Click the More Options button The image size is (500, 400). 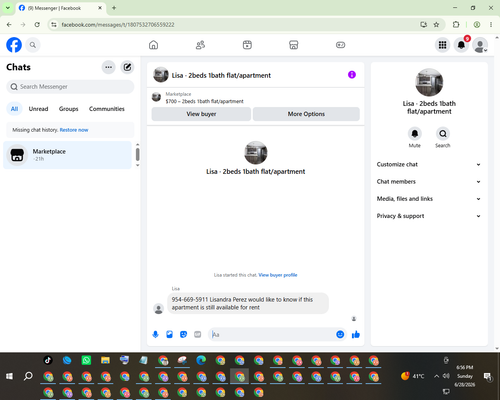coord(306,114)
